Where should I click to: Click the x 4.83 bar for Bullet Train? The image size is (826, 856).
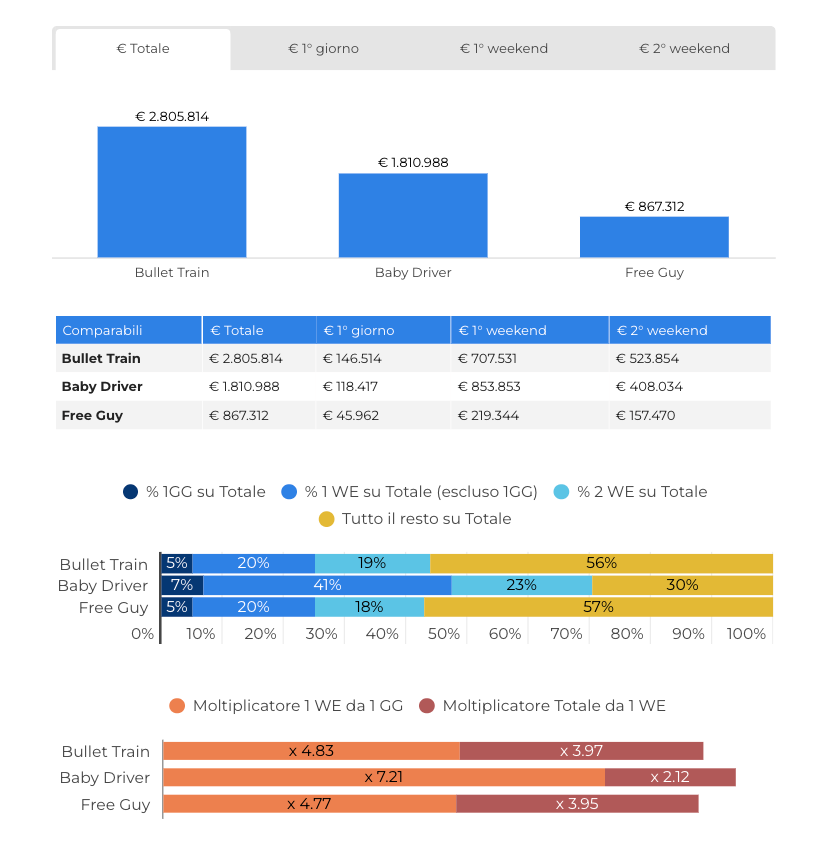point(311,751)
